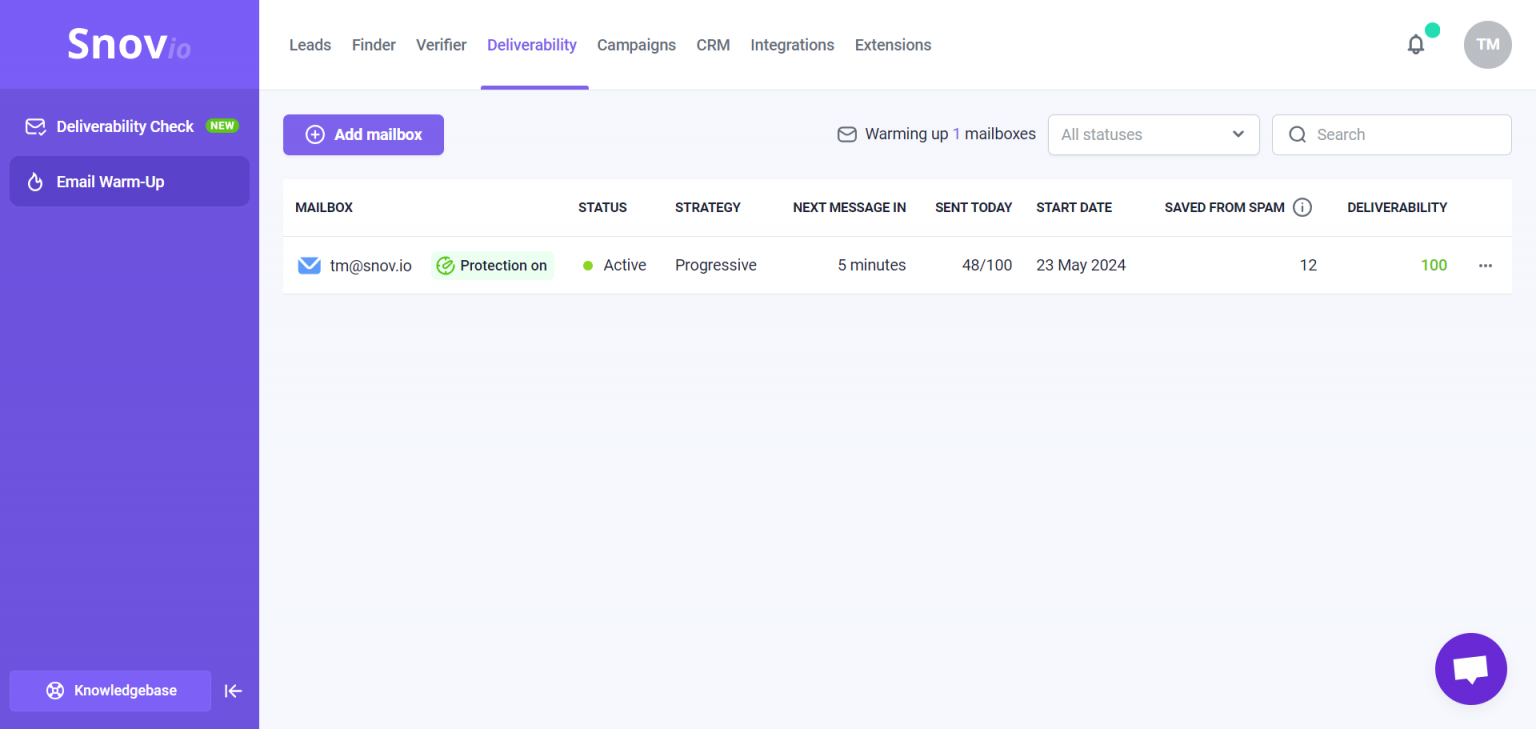Click the MAILBOX column header
Viewport: 1536px width, 729px height.
point(324,208)
